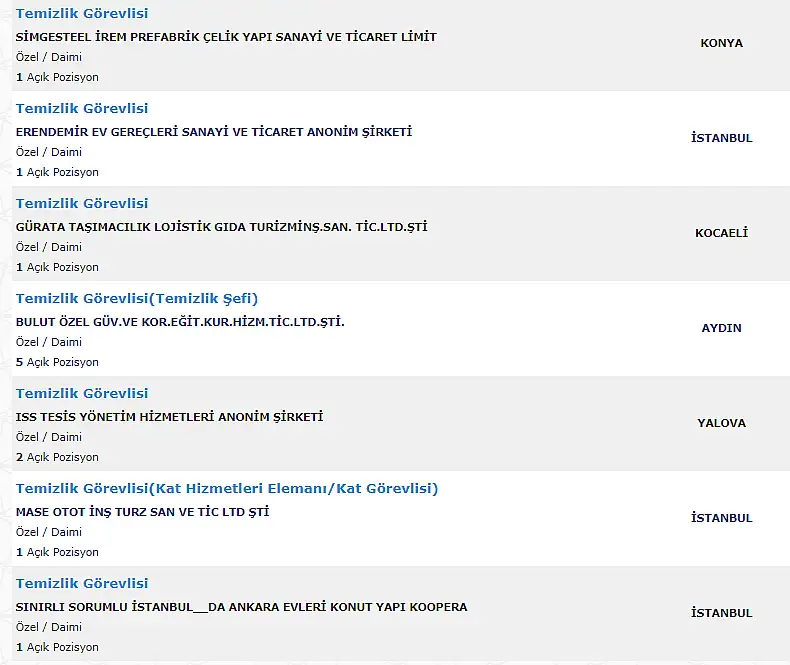Screen dimensions: 790x665
Task: Select the KOCAELİ location label
Action: click(721, 233)
